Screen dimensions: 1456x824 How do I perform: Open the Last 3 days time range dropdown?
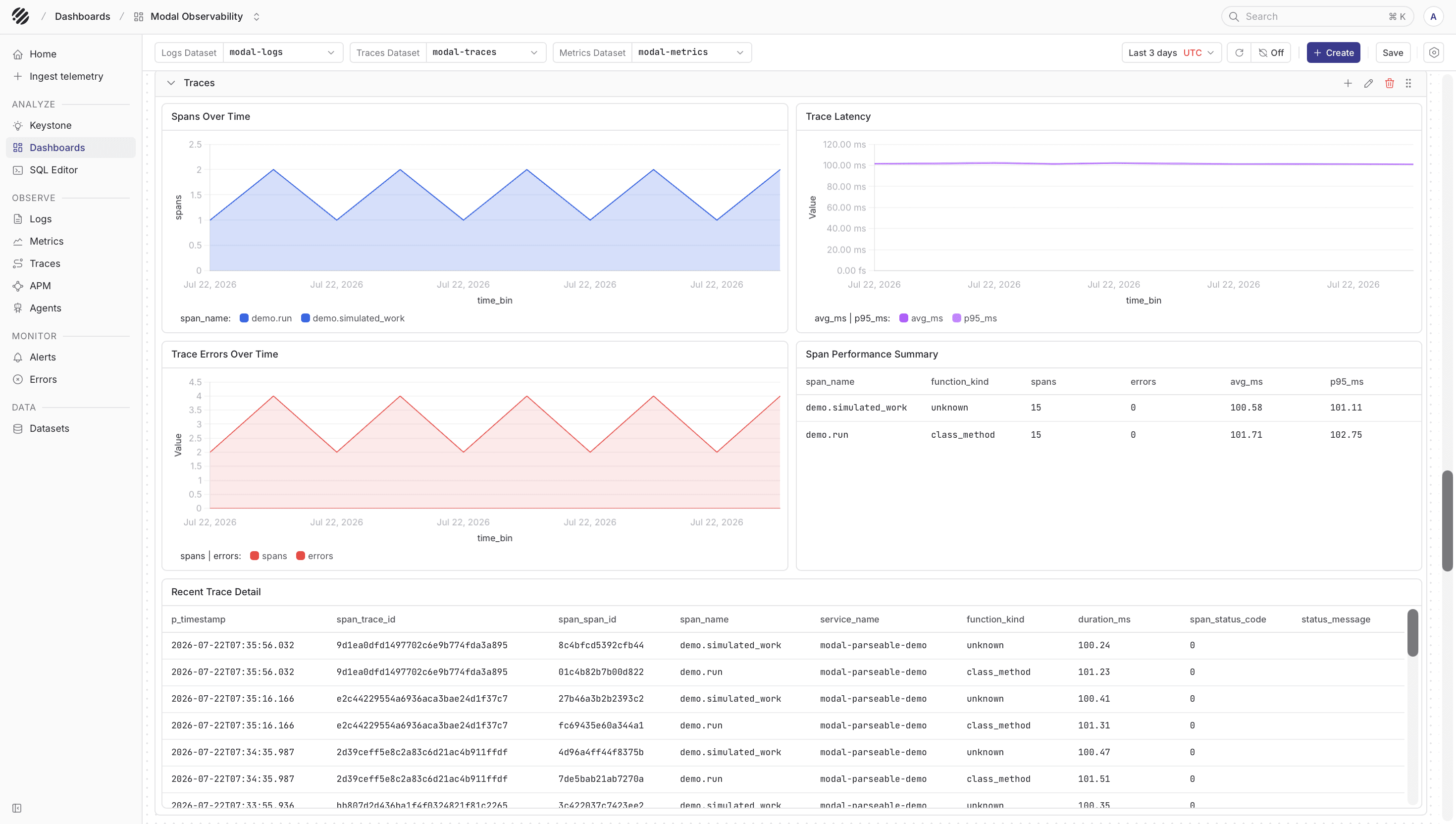coord(1171,52)
